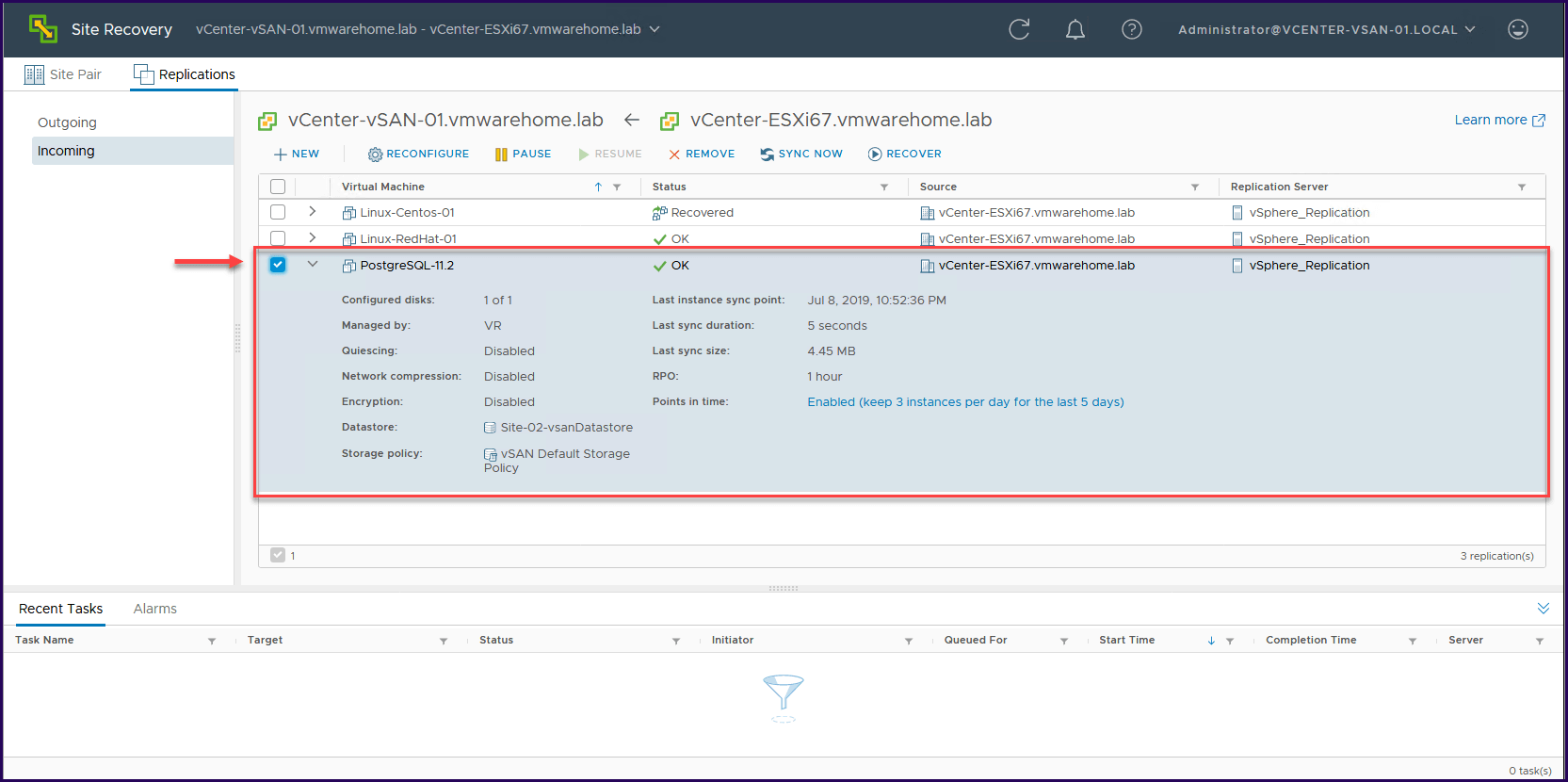Sort by the Virtual Machine column header
The height and width of the screenshot is (782, 1568).
click(x=383, y=187)
